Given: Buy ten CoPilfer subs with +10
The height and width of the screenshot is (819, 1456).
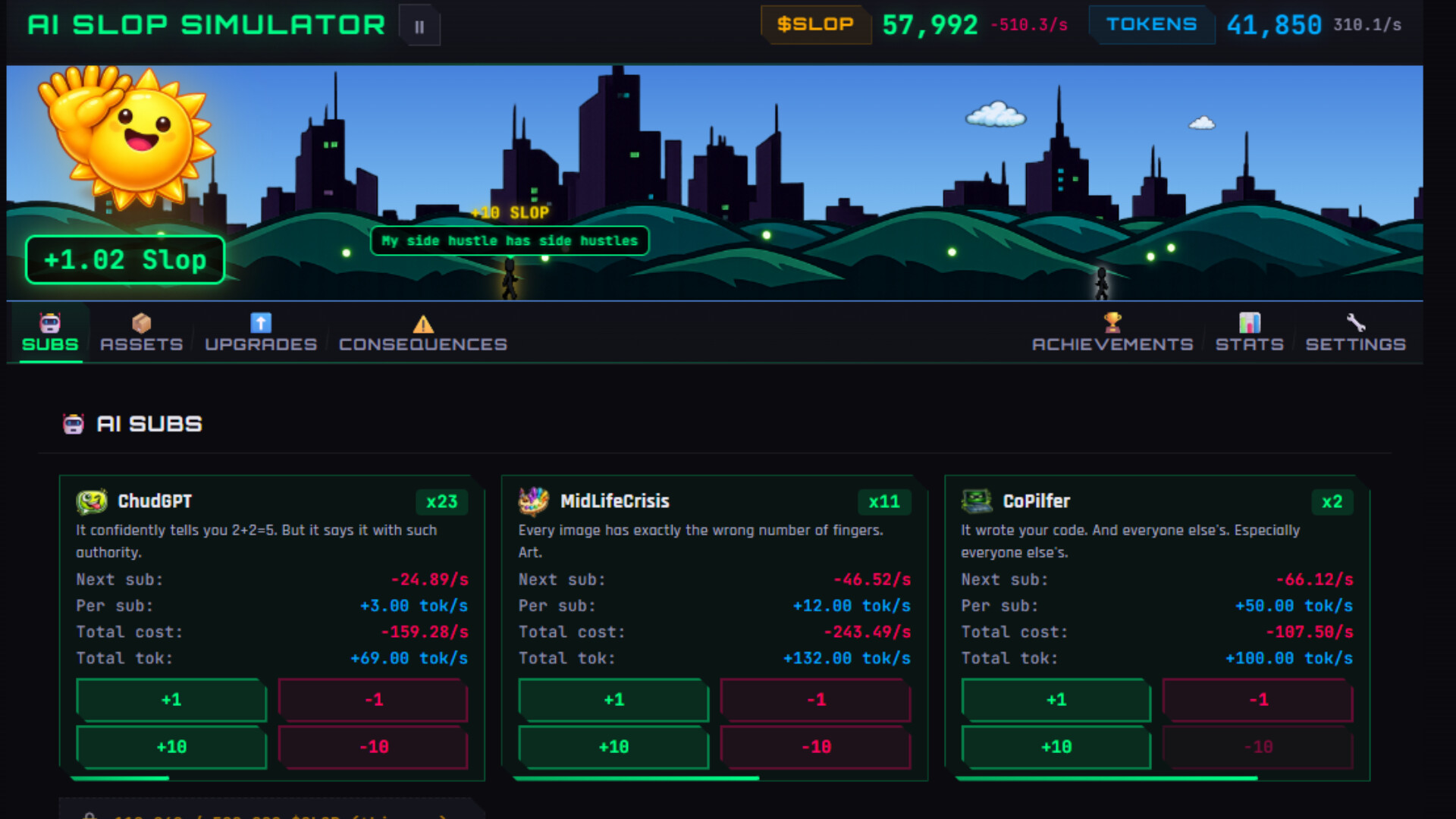Looking at the screenshot, I should (1055, 747).
